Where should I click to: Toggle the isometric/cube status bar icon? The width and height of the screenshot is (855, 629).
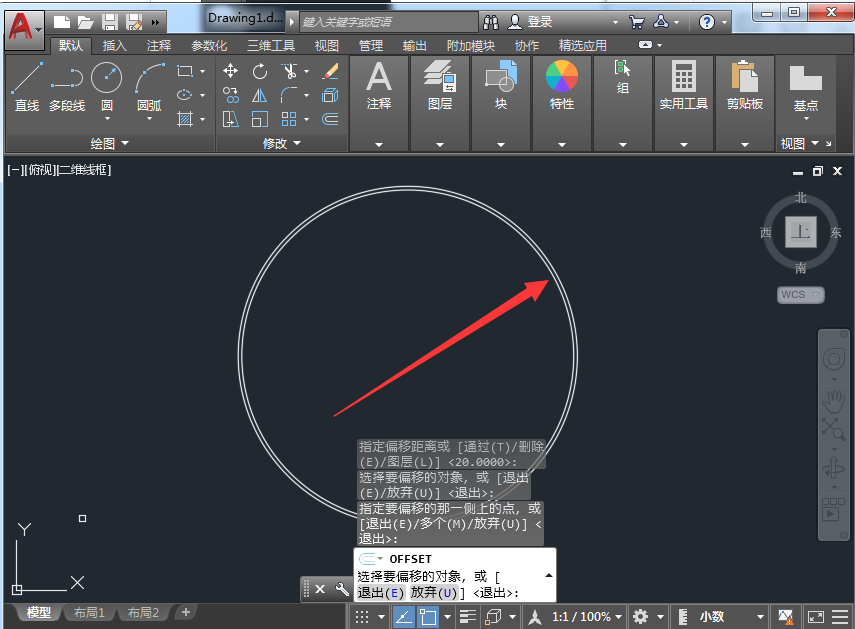(493, 617)
